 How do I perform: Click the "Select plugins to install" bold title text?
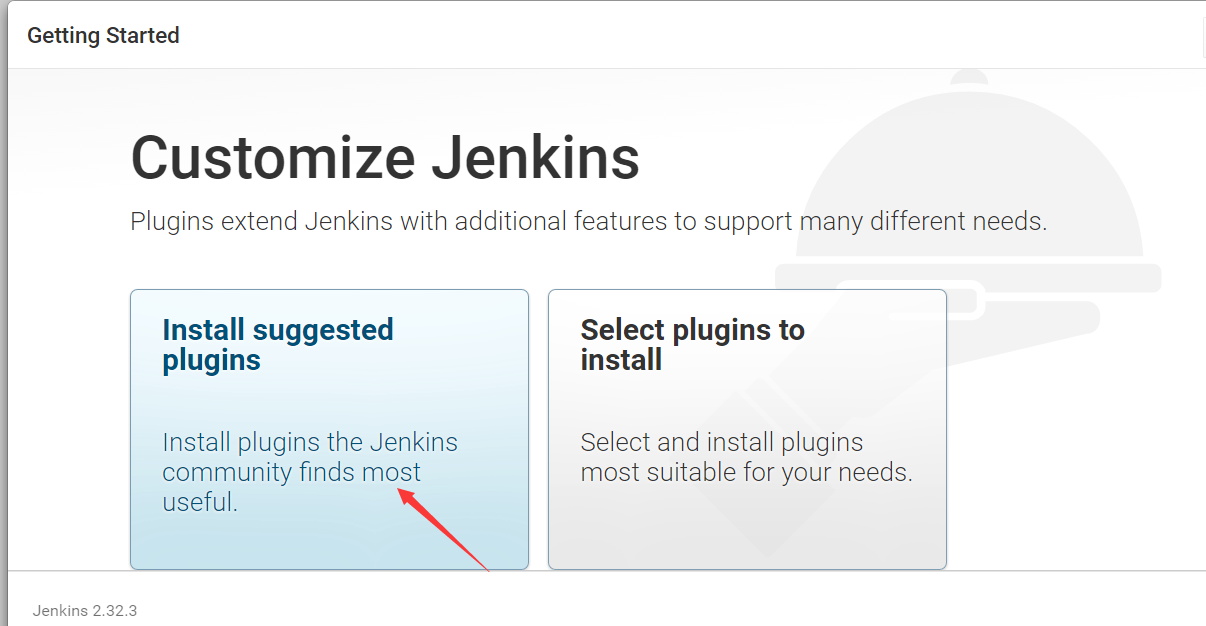[x=692, y=345]
